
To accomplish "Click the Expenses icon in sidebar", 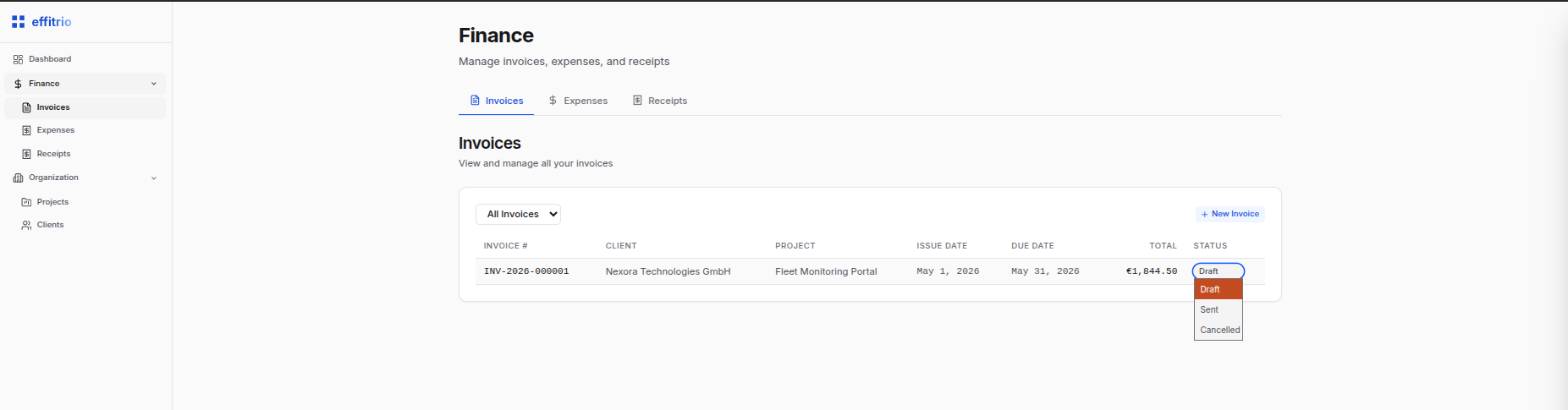I will coord(26,130).
